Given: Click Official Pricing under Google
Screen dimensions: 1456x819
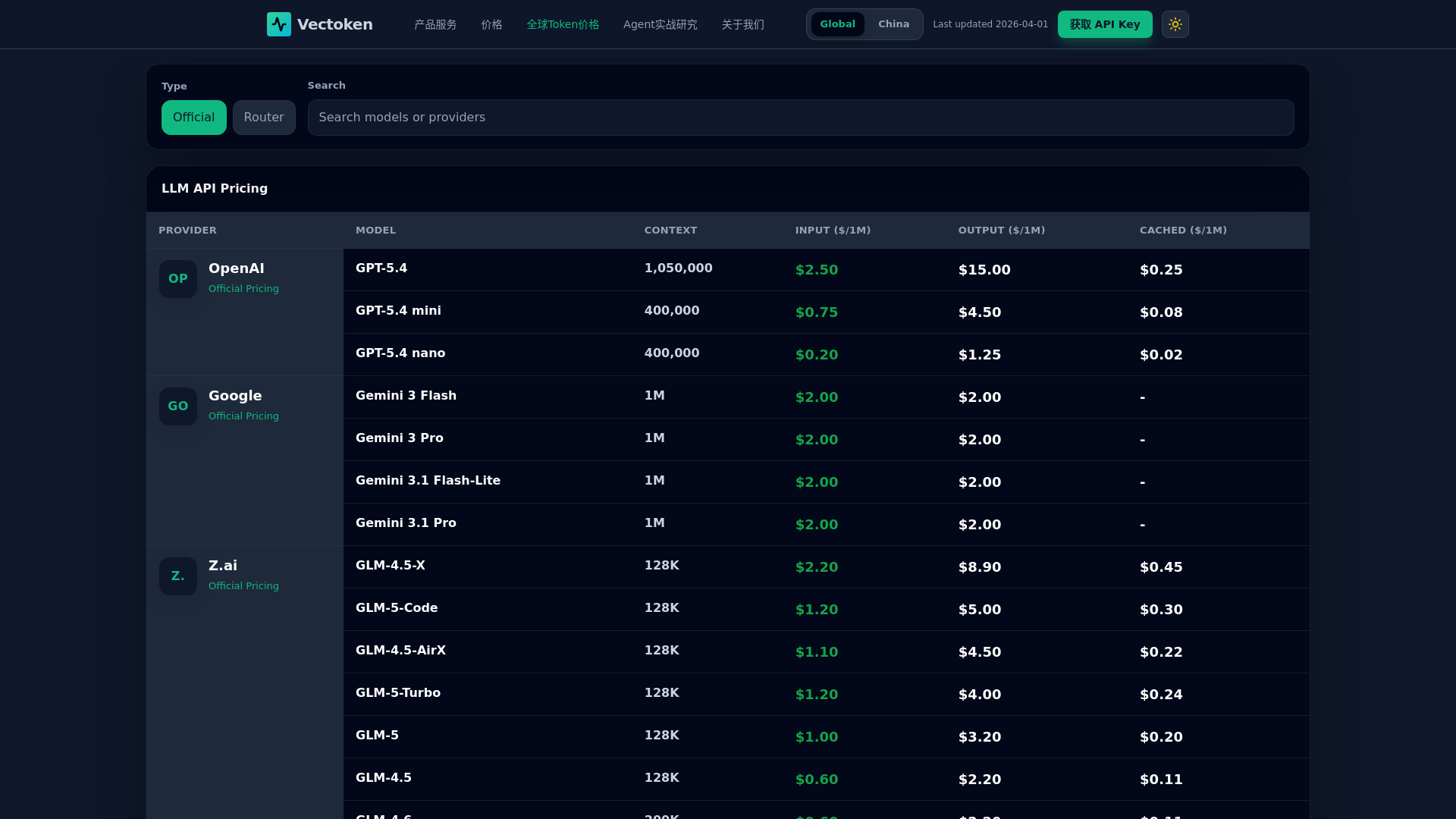Looking at the screenshot, I should 243,416.
